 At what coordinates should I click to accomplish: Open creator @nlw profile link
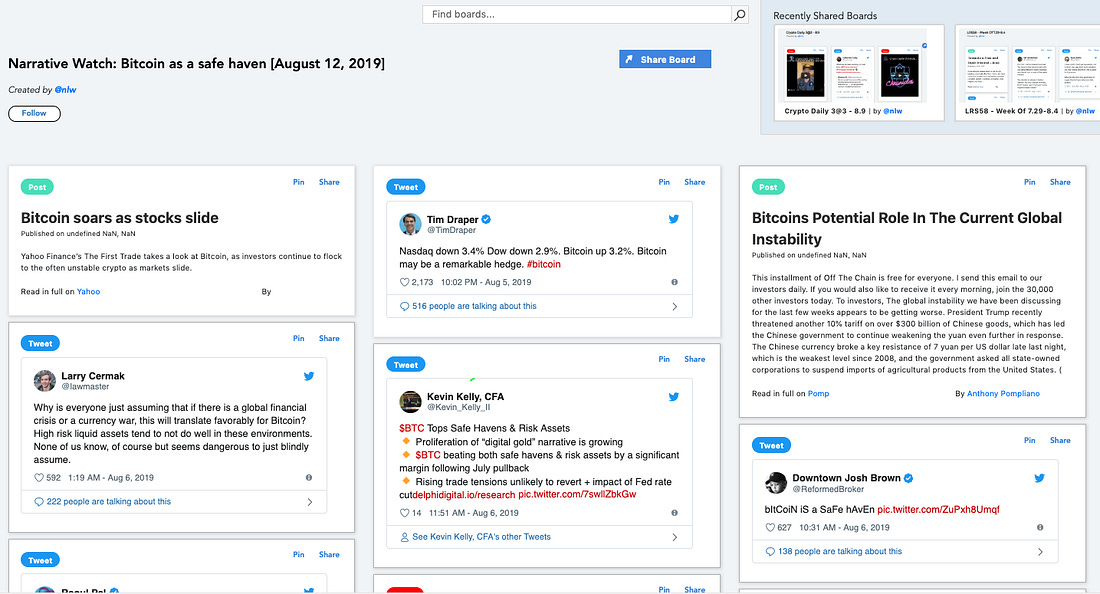coord(65,90)
